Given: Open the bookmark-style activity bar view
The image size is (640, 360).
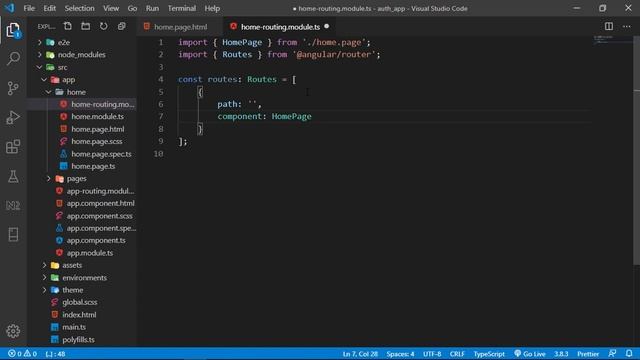Looking at the screenshot, I should (13, 234).
